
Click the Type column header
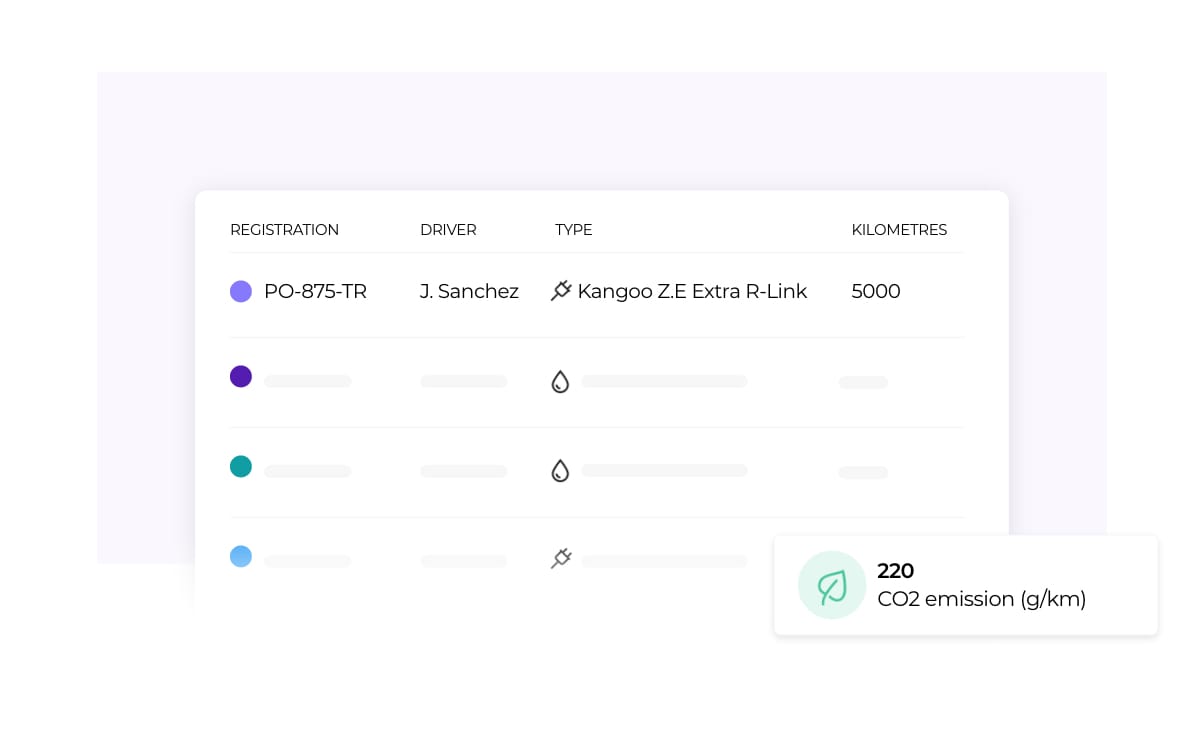(x=574, y=230)
